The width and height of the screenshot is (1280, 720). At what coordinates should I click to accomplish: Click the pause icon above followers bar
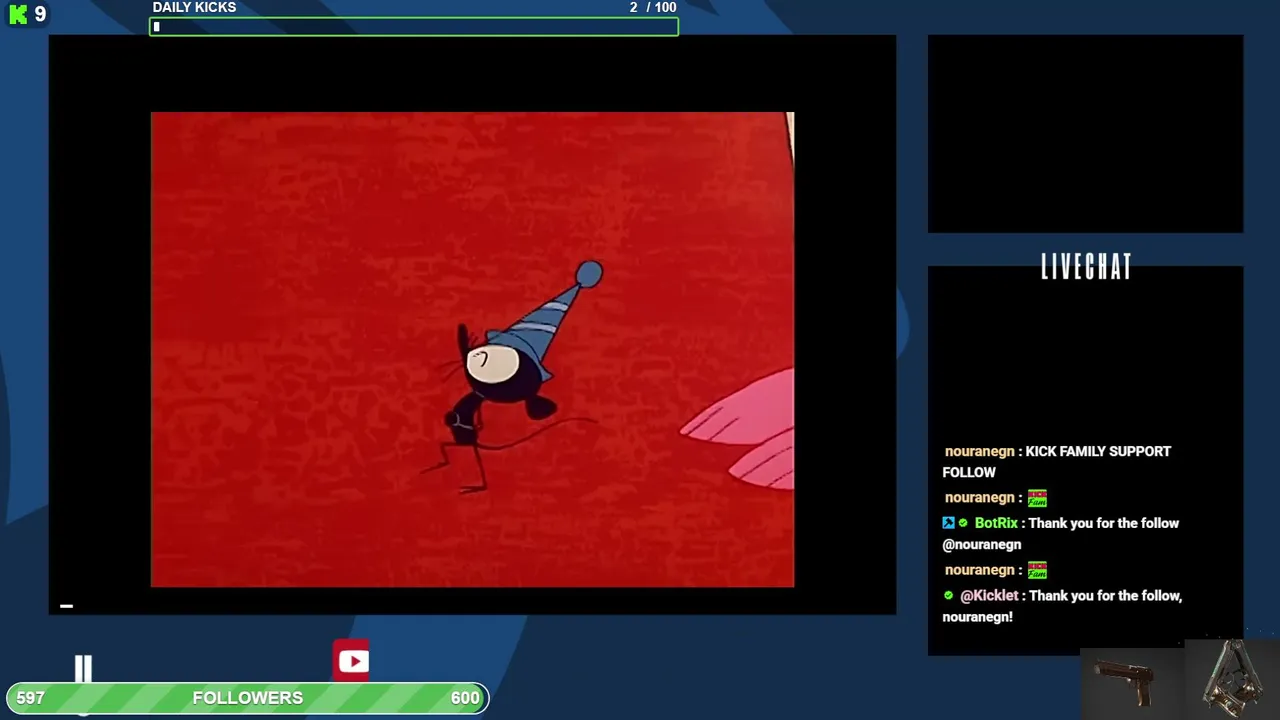pos(83,669)
